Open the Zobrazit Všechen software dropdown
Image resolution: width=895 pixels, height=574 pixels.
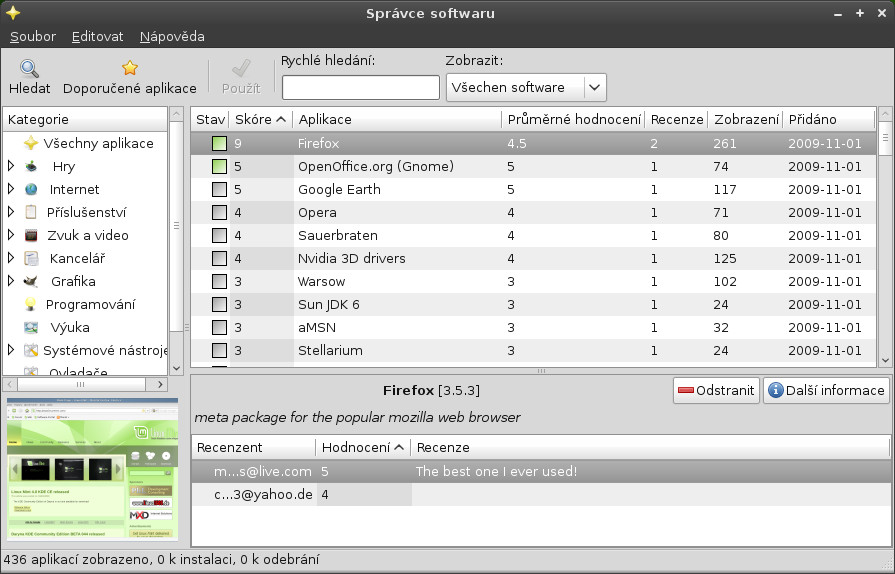526,88
